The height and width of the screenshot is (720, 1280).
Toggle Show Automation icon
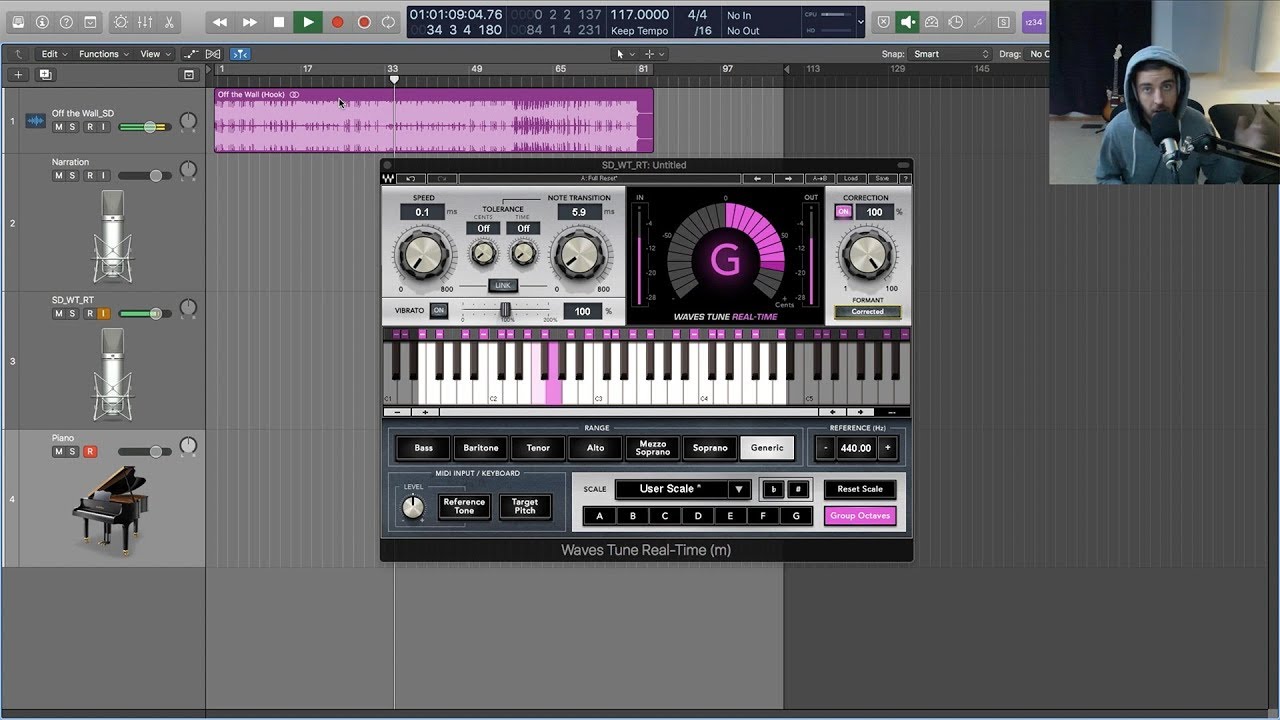click(x=191, y=54)
